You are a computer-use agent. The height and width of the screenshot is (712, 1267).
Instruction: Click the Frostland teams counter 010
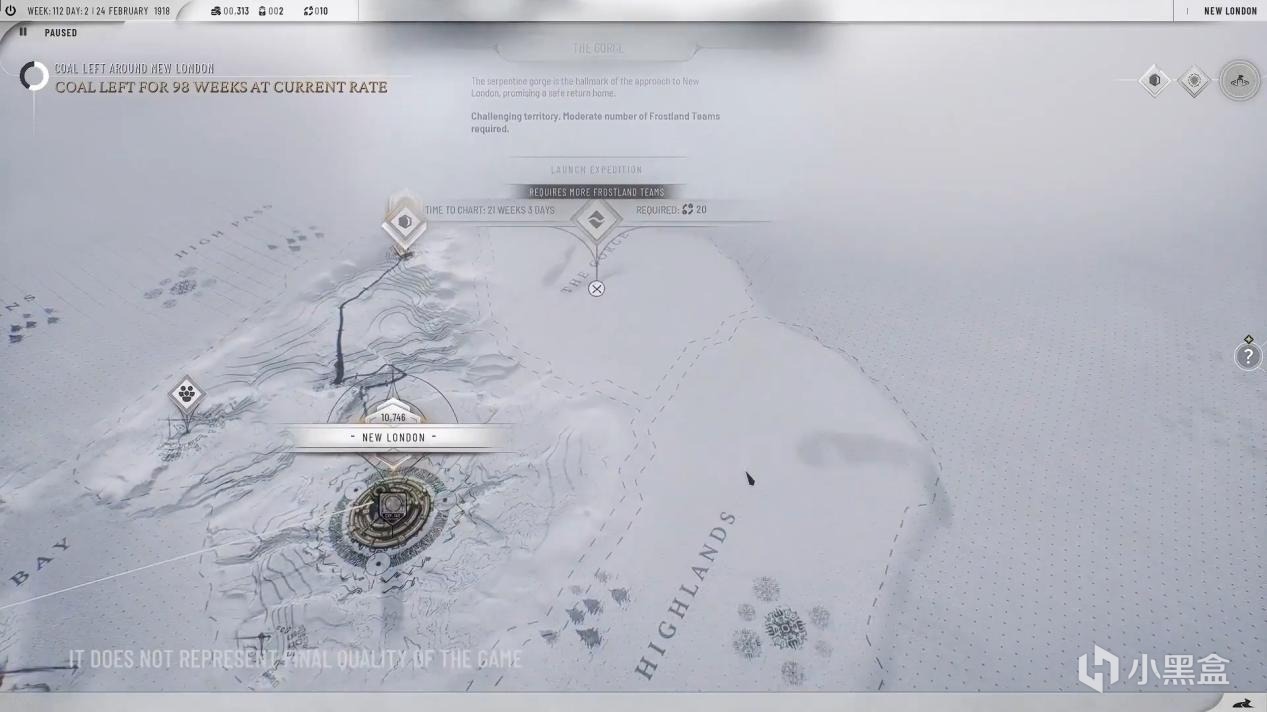pyautogui.click(x=316, y=11)
